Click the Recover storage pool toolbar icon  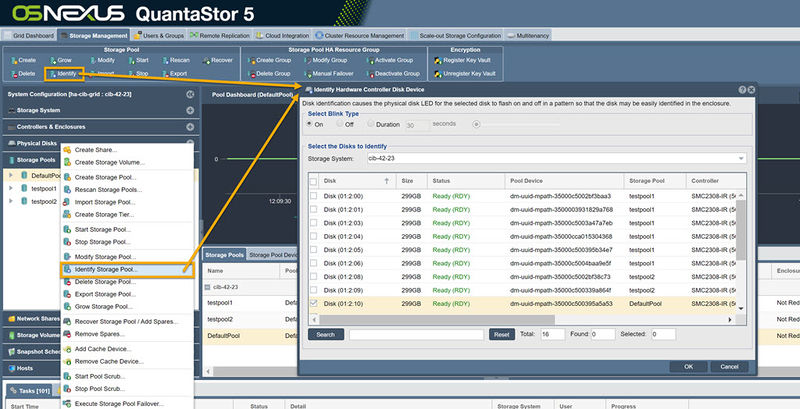(x=206, y=60)
